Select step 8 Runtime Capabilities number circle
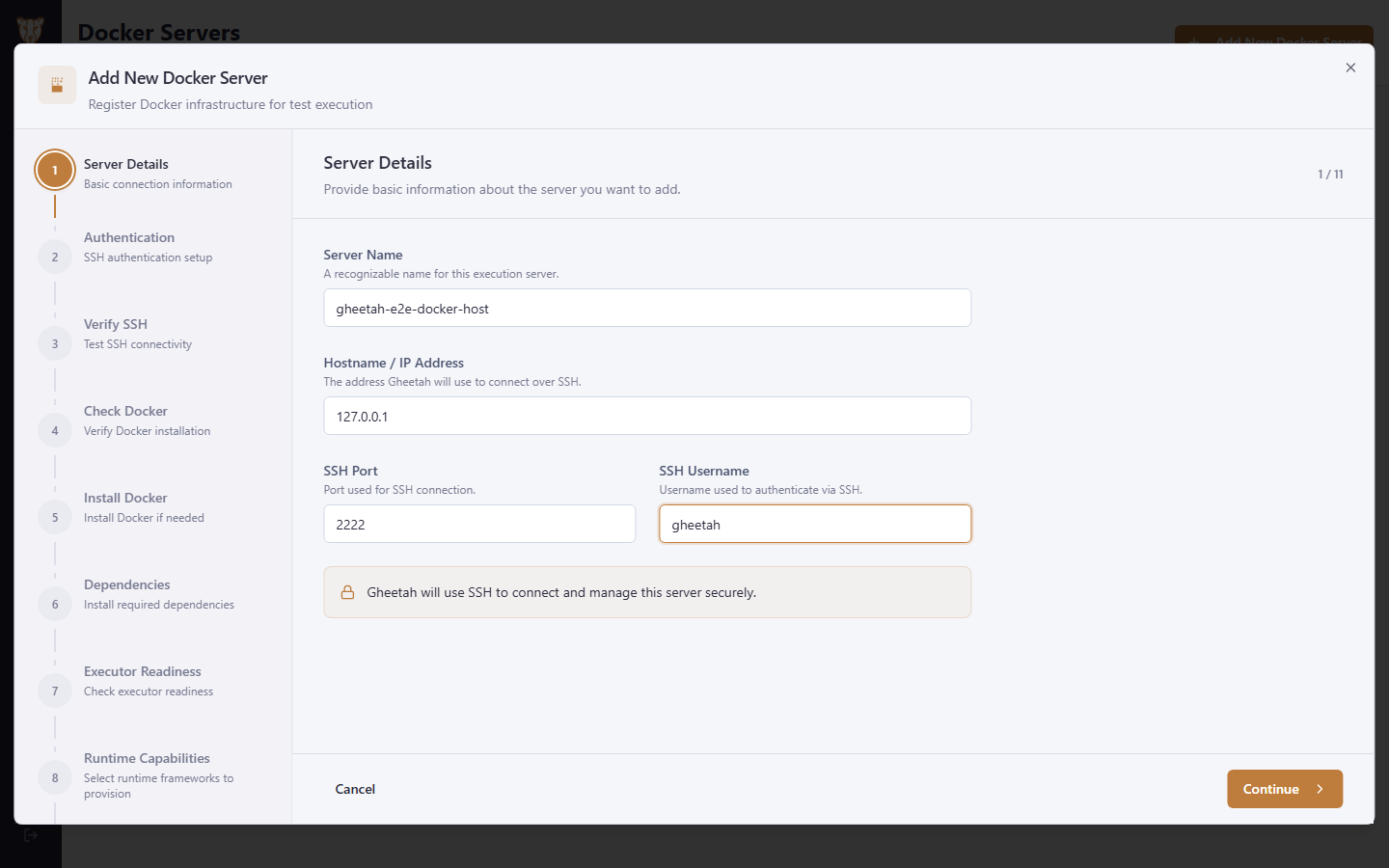1389x868 pixels. [55, 777]
